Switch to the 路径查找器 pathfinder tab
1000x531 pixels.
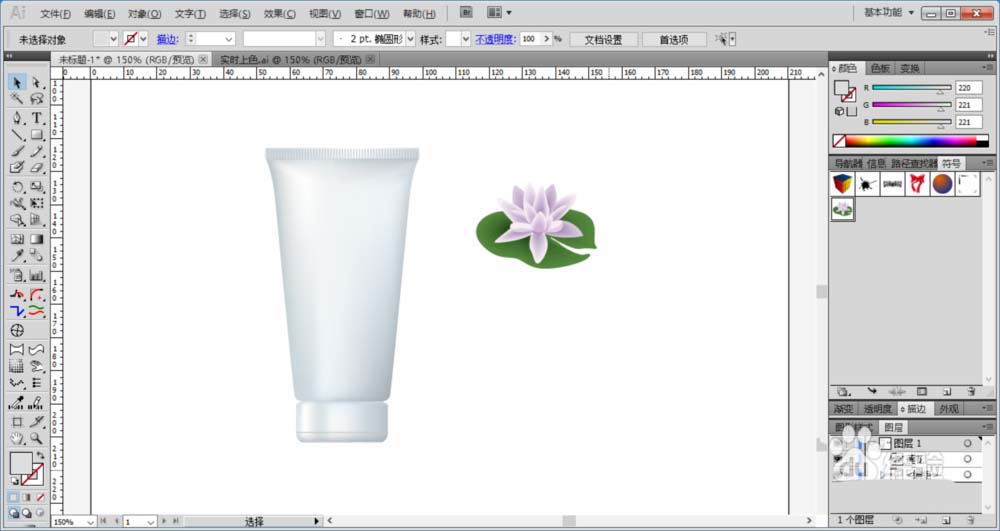[x=914, y=164]
